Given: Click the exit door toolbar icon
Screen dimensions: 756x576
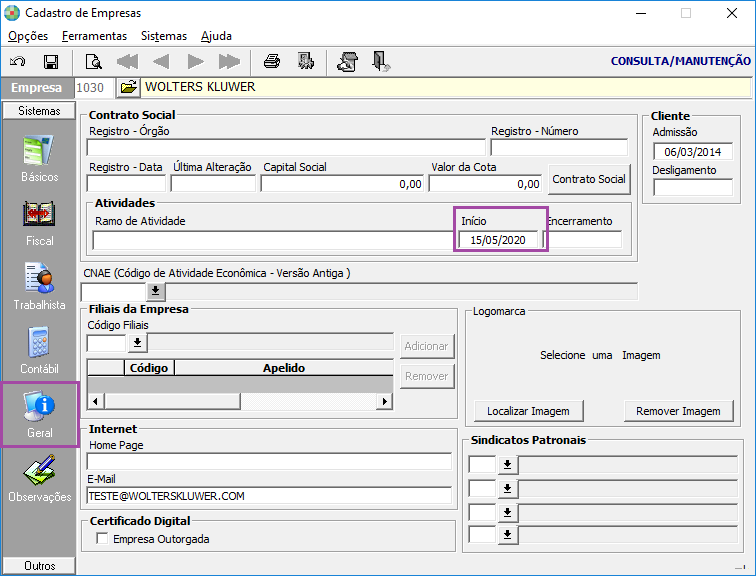Looking at the screenshot, I should coord(381,62).
